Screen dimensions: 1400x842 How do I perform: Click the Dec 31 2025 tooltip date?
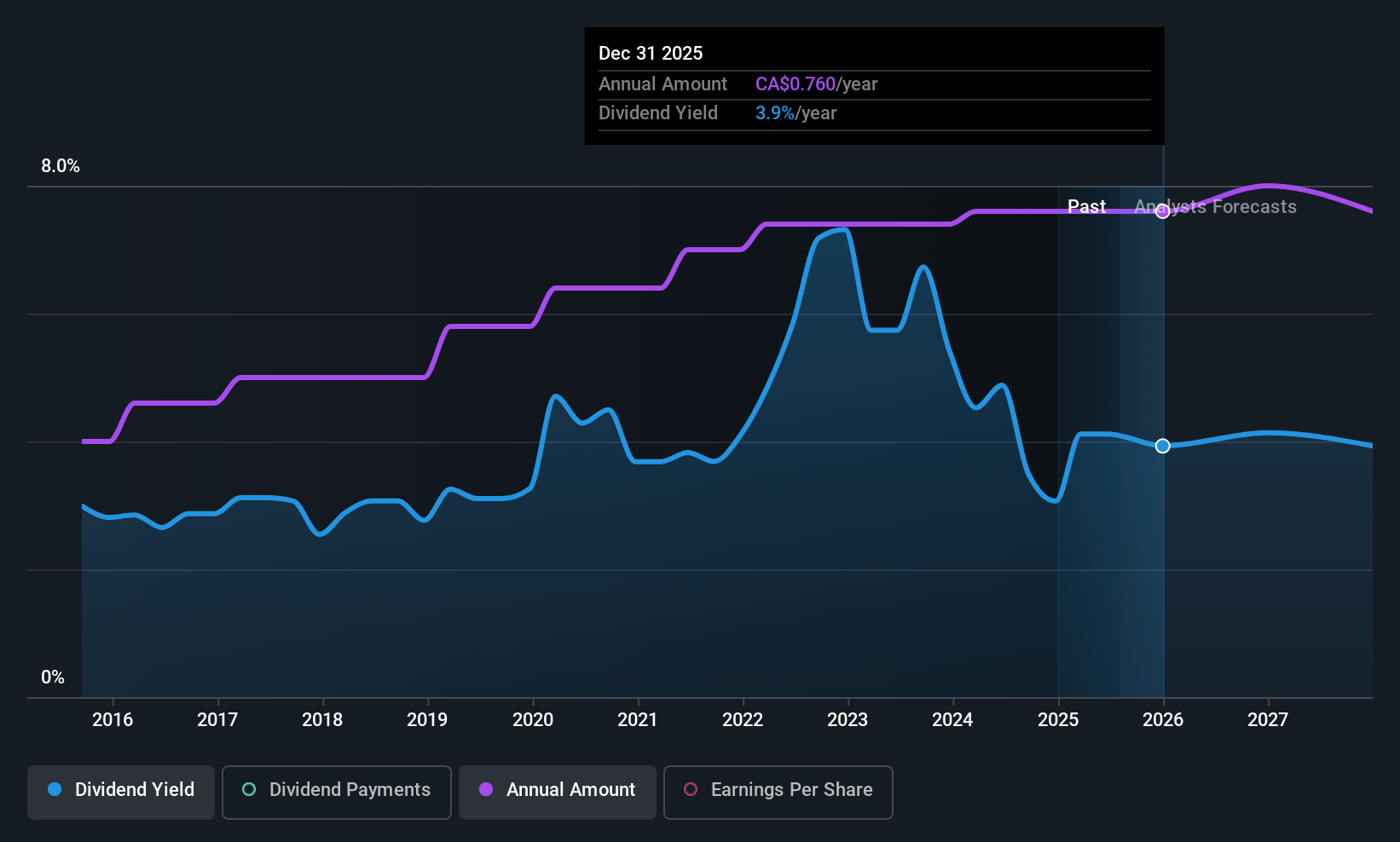point(651,53)
